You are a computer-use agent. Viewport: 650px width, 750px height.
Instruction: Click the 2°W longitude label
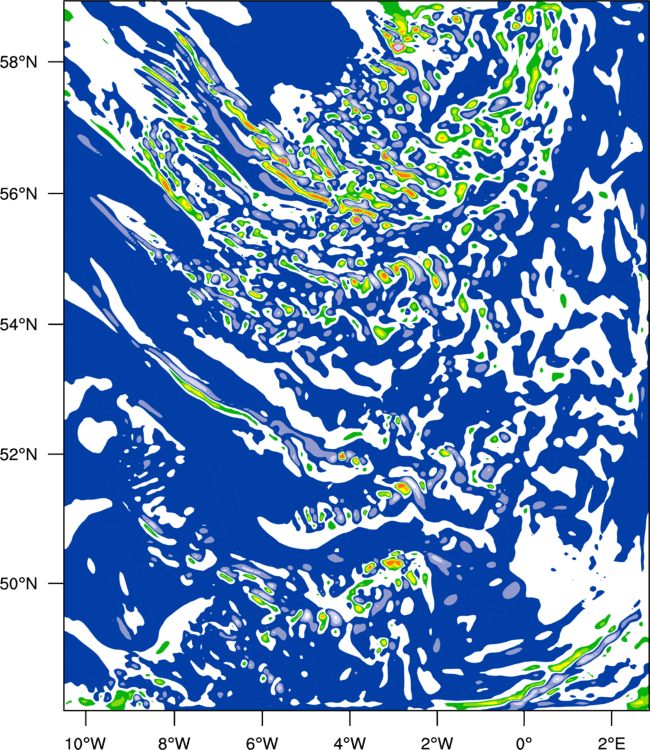pos(437,743)
